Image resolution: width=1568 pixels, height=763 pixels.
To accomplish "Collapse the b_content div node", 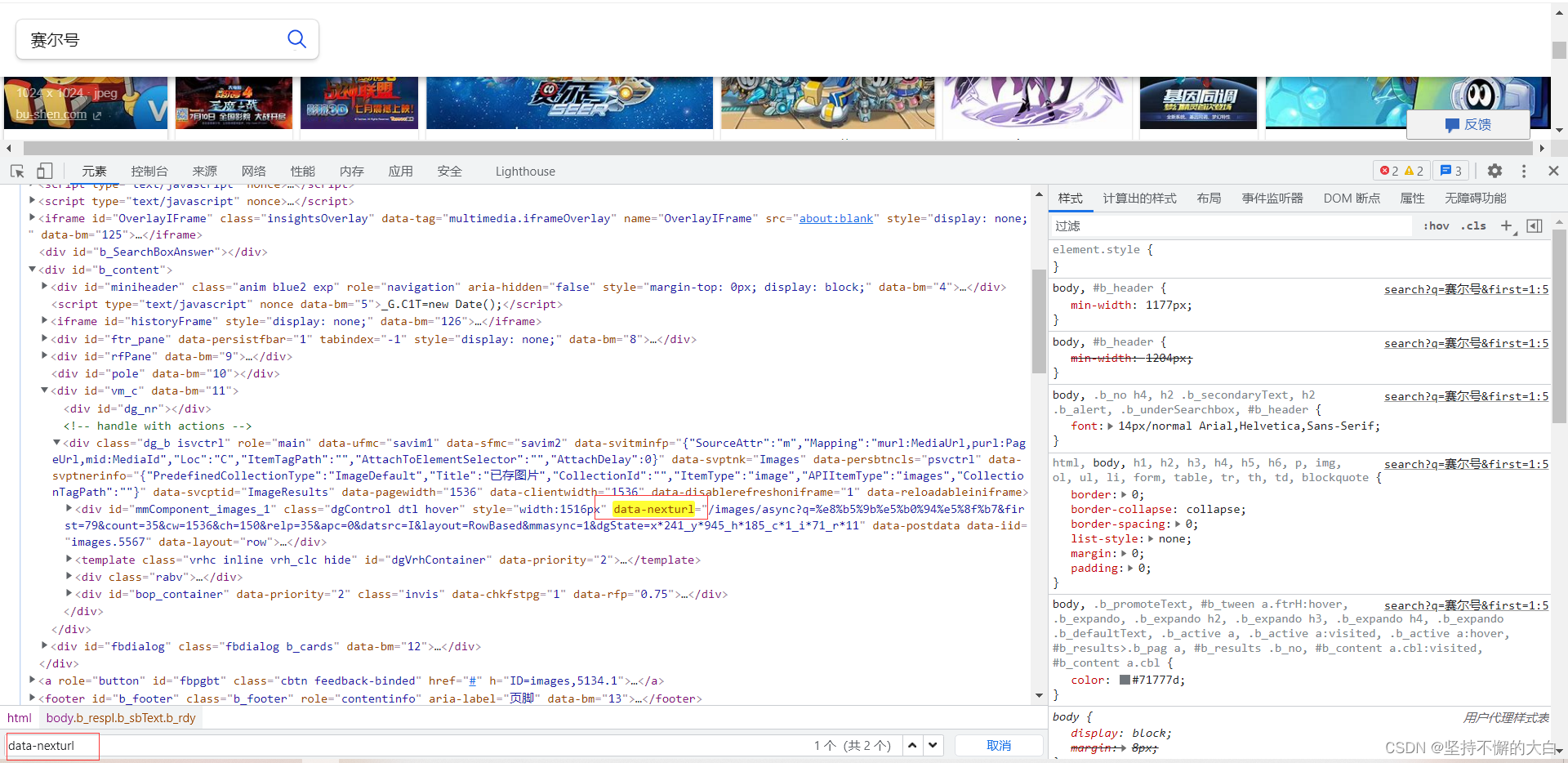I will [x=33, y=269].
